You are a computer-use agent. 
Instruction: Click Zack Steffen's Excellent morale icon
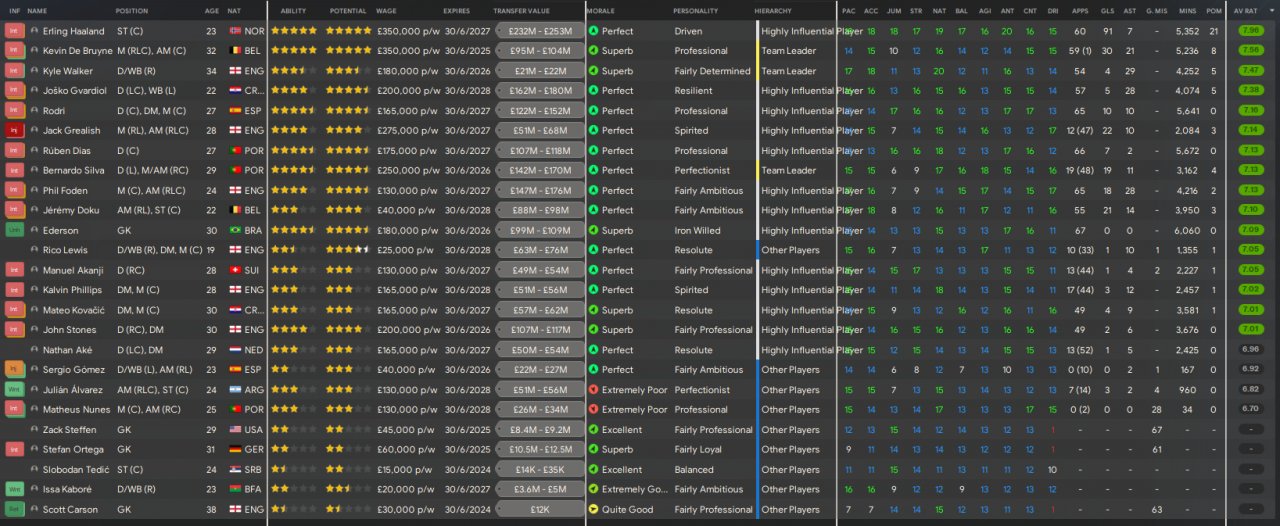coord(593,429)
